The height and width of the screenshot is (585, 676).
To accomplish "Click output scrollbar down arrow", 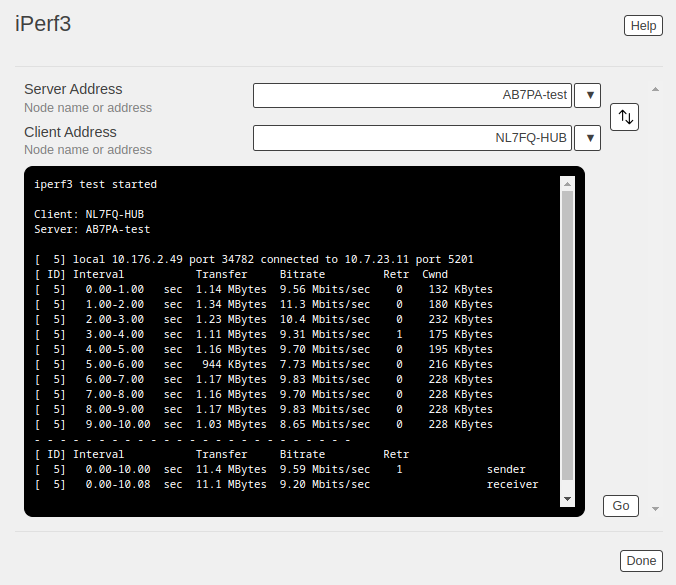I will 567,499.
